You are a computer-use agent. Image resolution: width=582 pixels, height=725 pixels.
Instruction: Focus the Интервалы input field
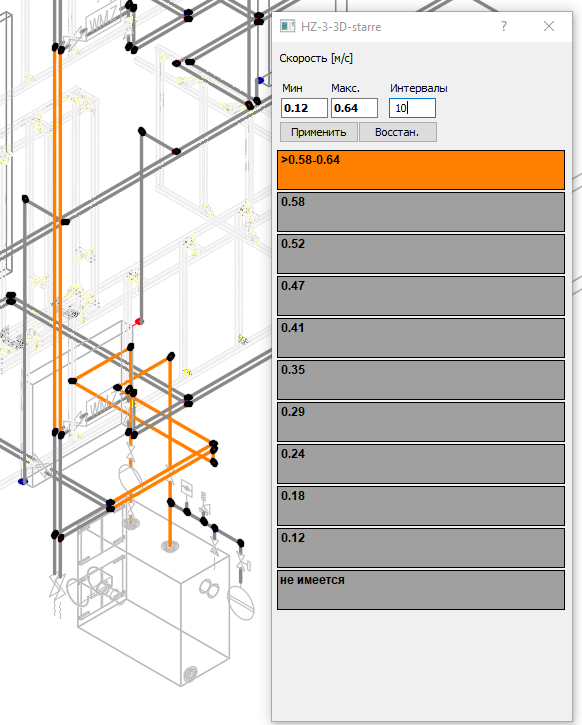click(x=412, y=108)
